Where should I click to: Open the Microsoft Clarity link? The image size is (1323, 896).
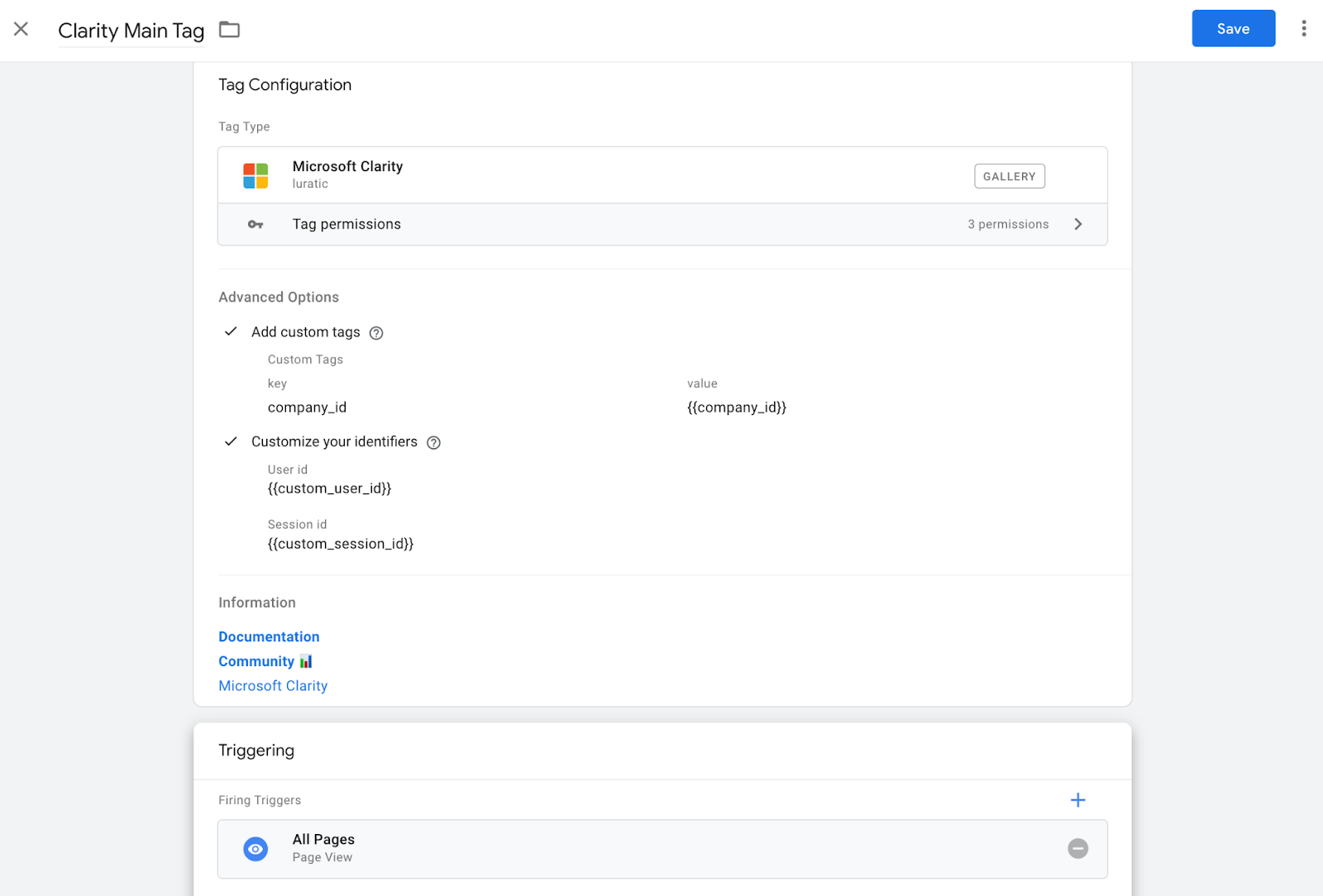[273, 686]
